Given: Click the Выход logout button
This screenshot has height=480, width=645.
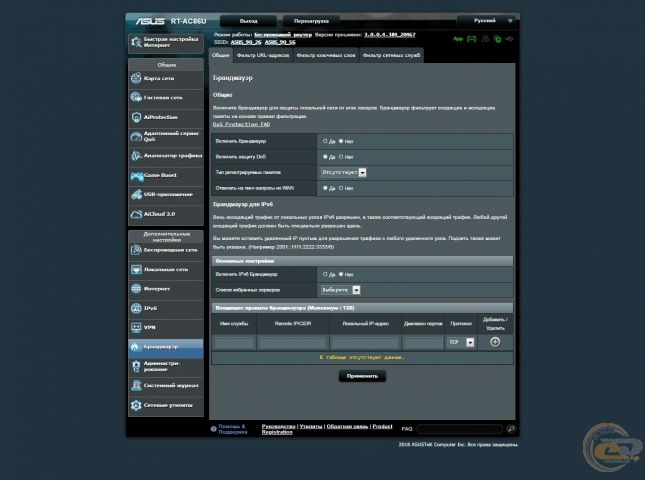Looking at the screenshot, I should (x=248, y=21).
